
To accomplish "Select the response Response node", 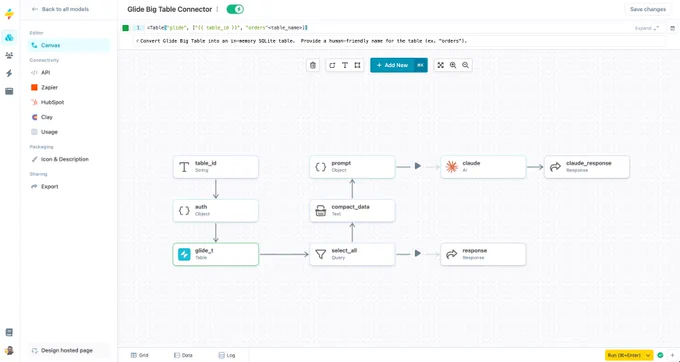I will tap(483, 254).
